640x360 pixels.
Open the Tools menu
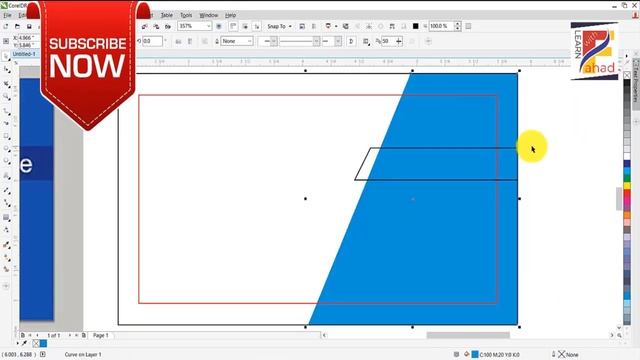(186, 15)
